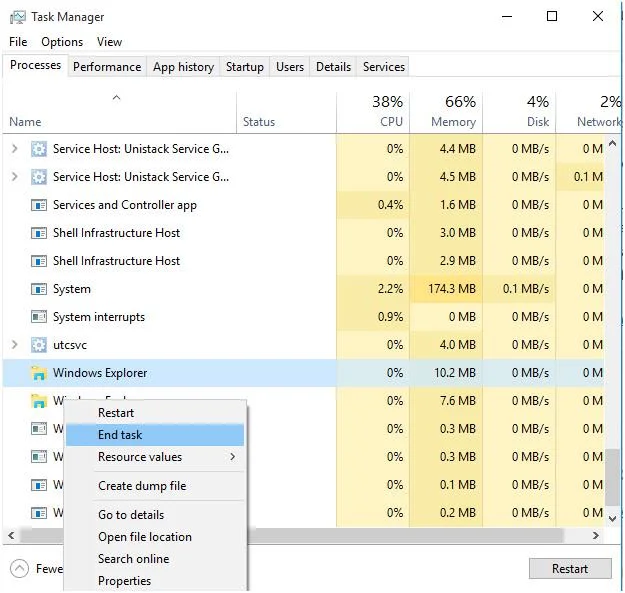
Task: Expand the first Service Host: Unistack Service group
Action: pos(15,149)
